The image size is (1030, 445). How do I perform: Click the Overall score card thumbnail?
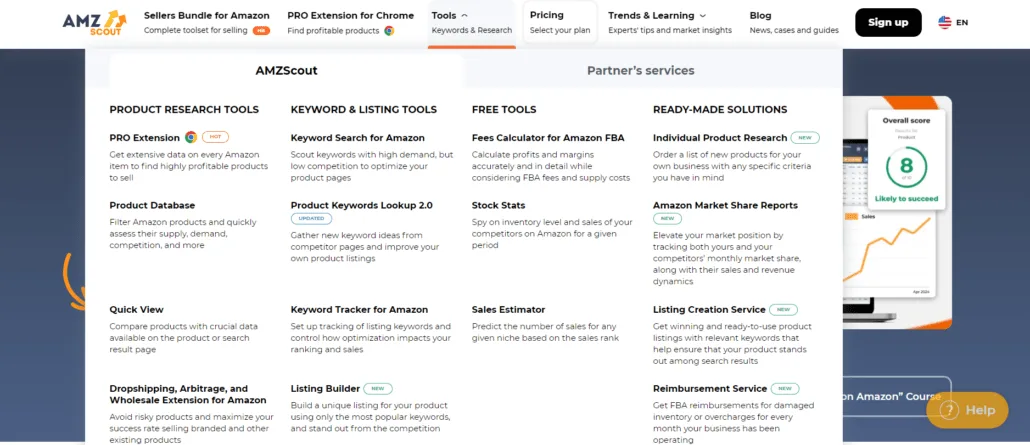click(x=906, y=158)
